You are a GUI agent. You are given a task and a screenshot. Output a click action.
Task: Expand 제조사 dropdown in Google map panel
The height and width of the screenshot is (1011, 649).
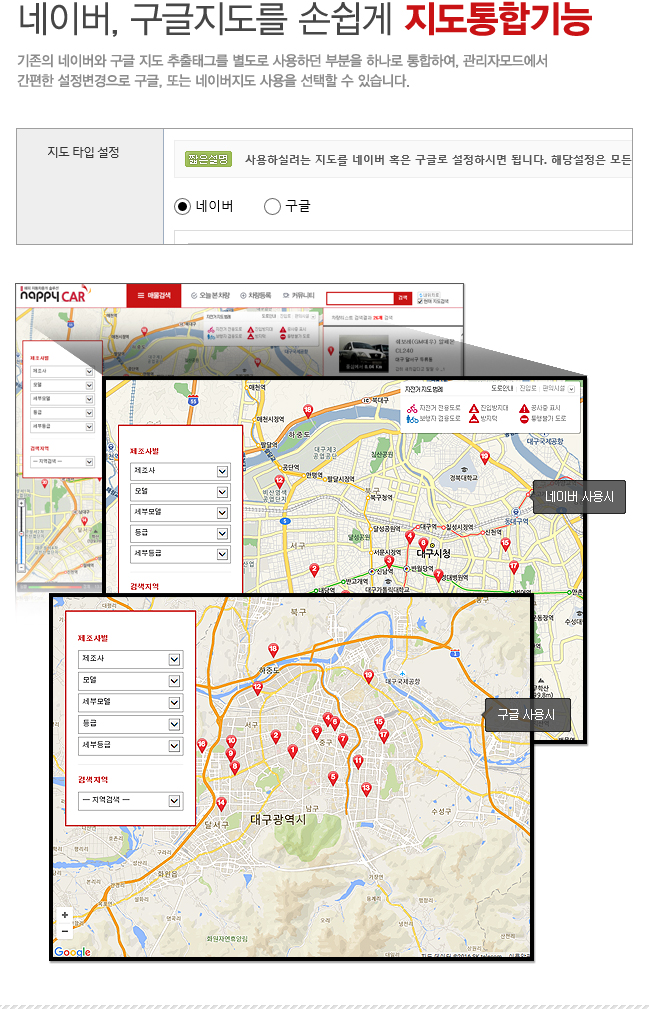(x=131, y=659)
